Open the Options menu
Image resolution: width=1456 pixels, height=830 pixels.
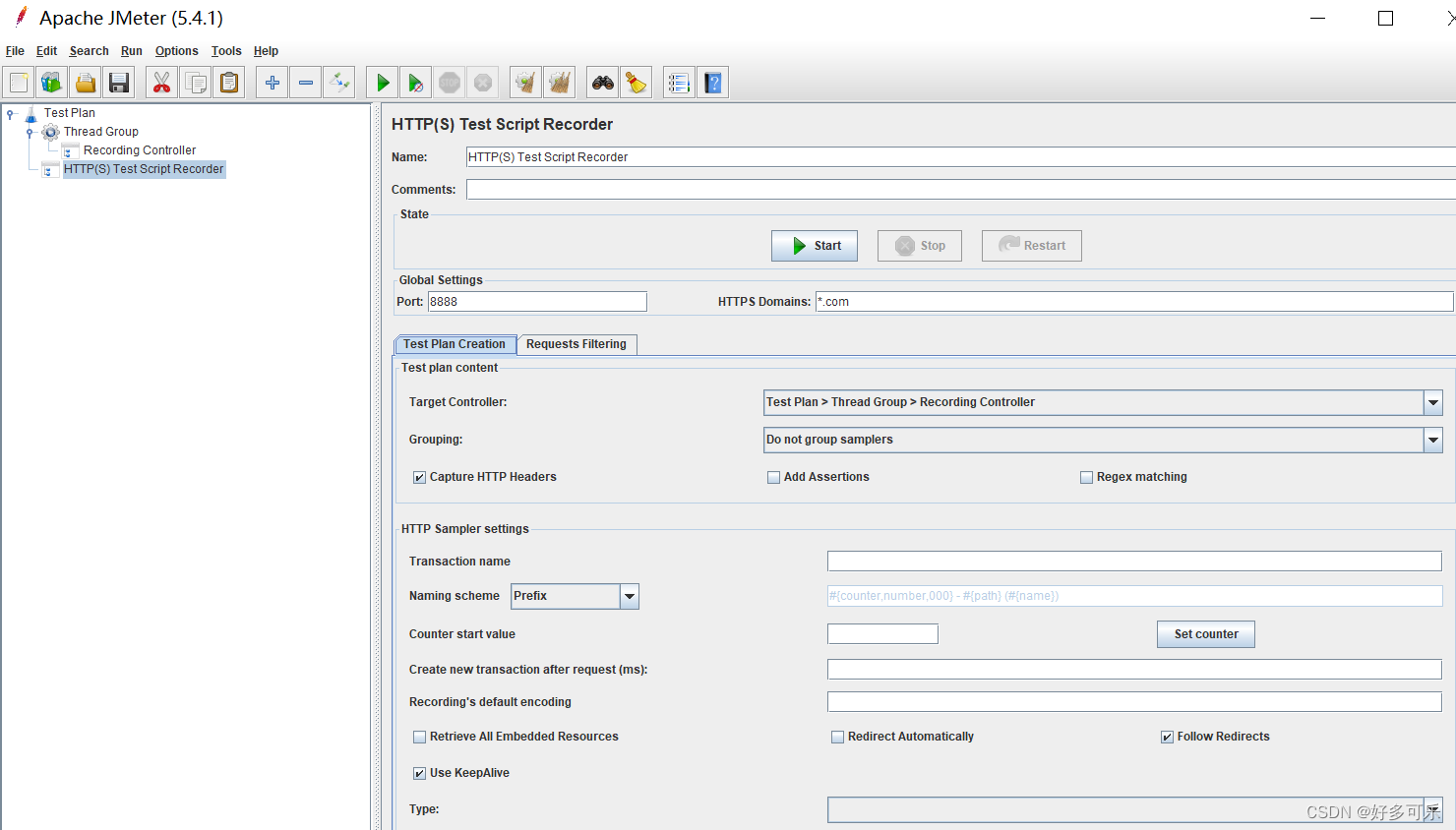click(176, 51)
